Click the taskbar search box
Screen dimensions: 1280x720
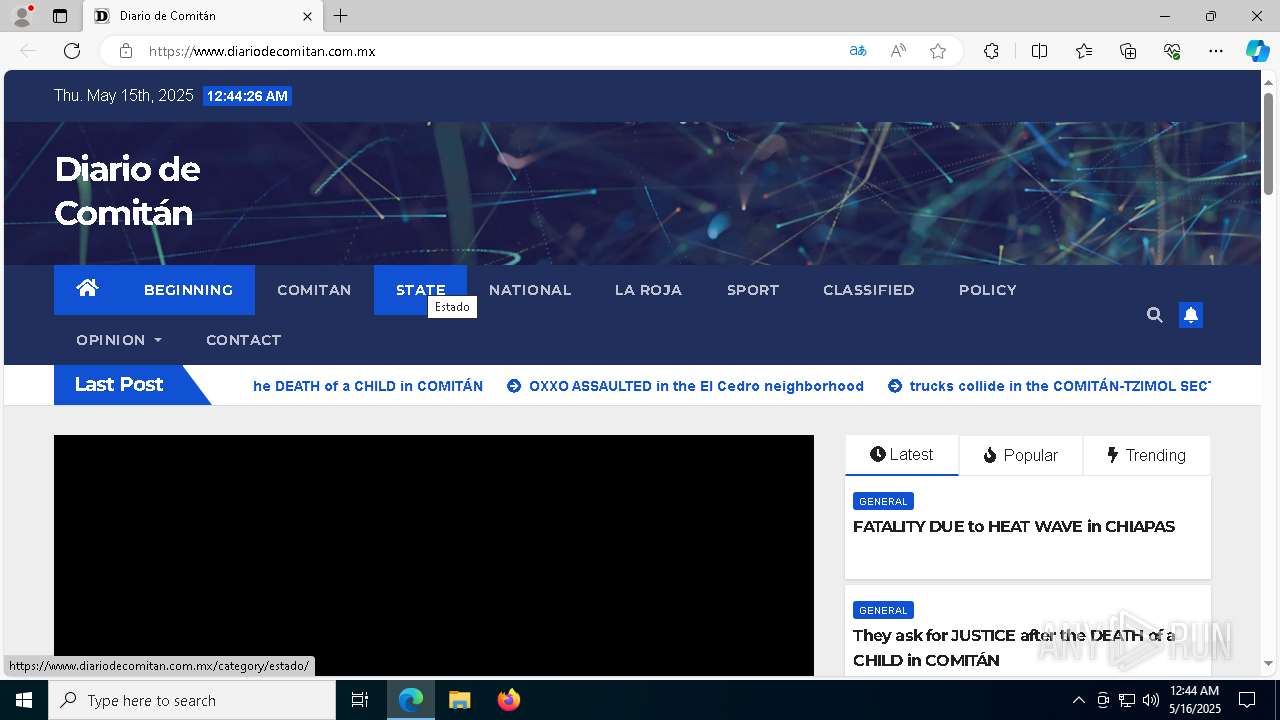pyautogui.click(x=192, y=700)
